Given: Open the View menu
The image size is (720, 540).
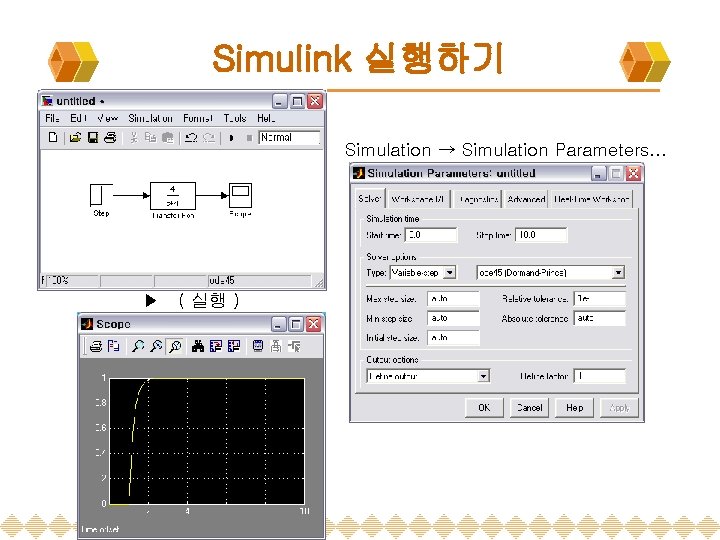Looking at the screenshot, I should (107, 118).
